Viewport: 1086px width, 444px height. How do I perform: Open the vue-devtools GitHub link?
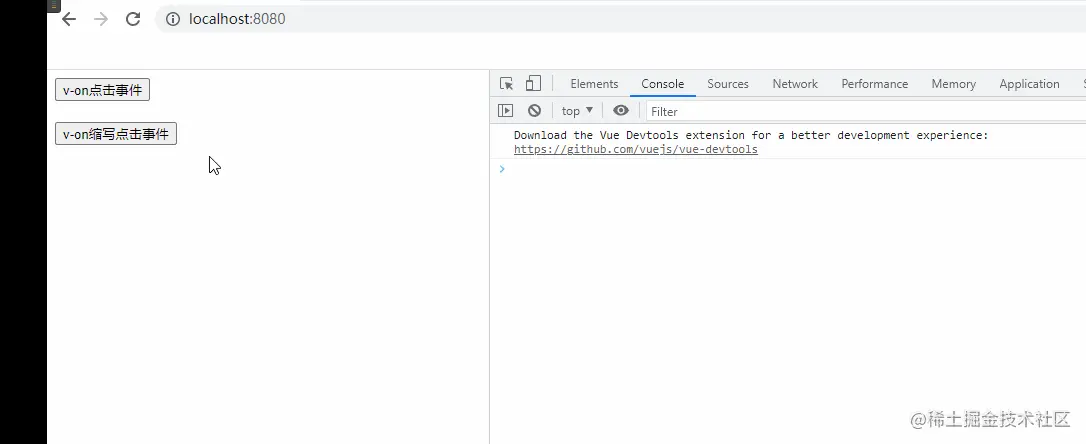[636, 150]
